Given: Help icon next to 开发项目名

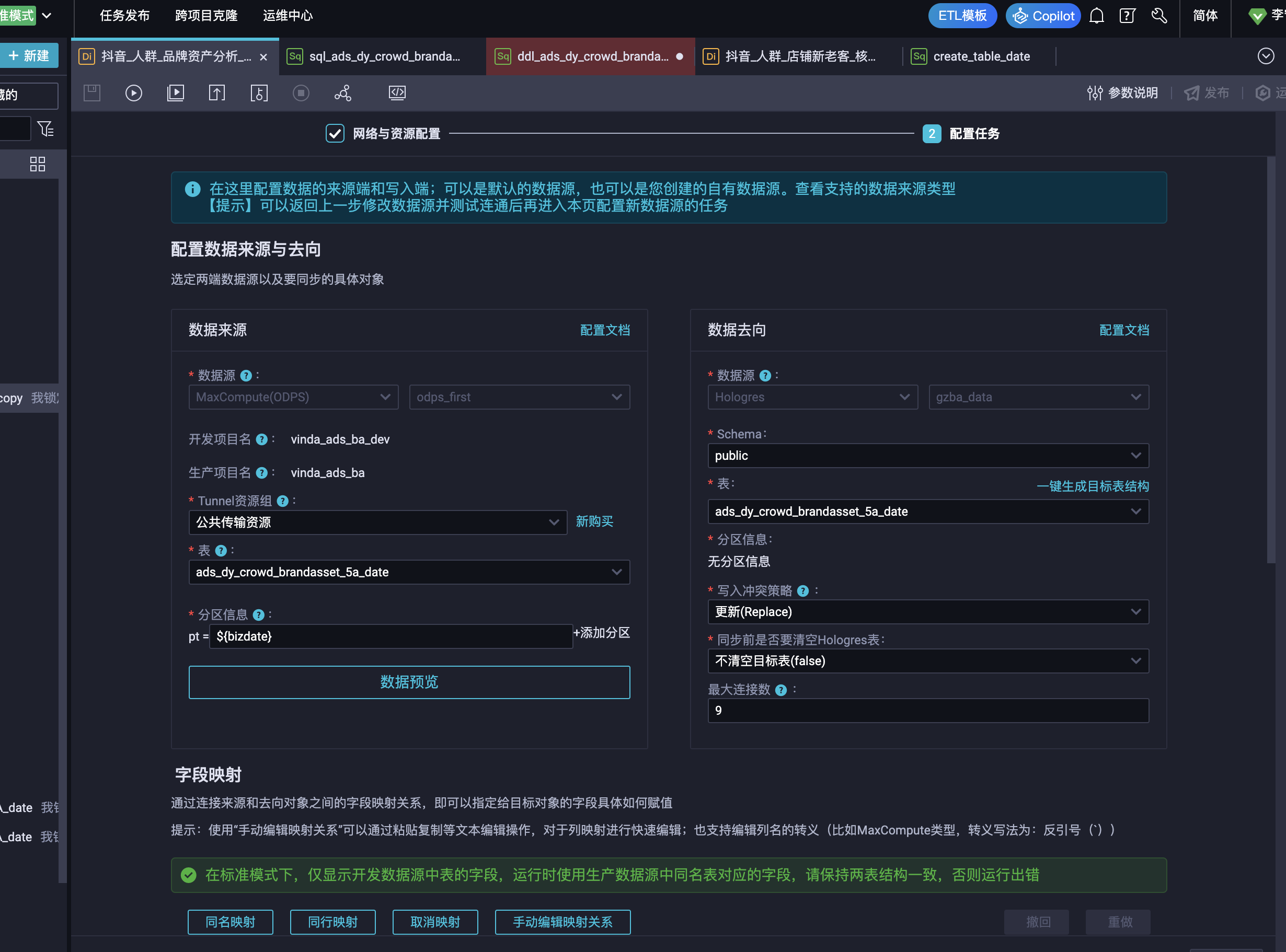Looking at the screenshot, I should pos(262,440).
